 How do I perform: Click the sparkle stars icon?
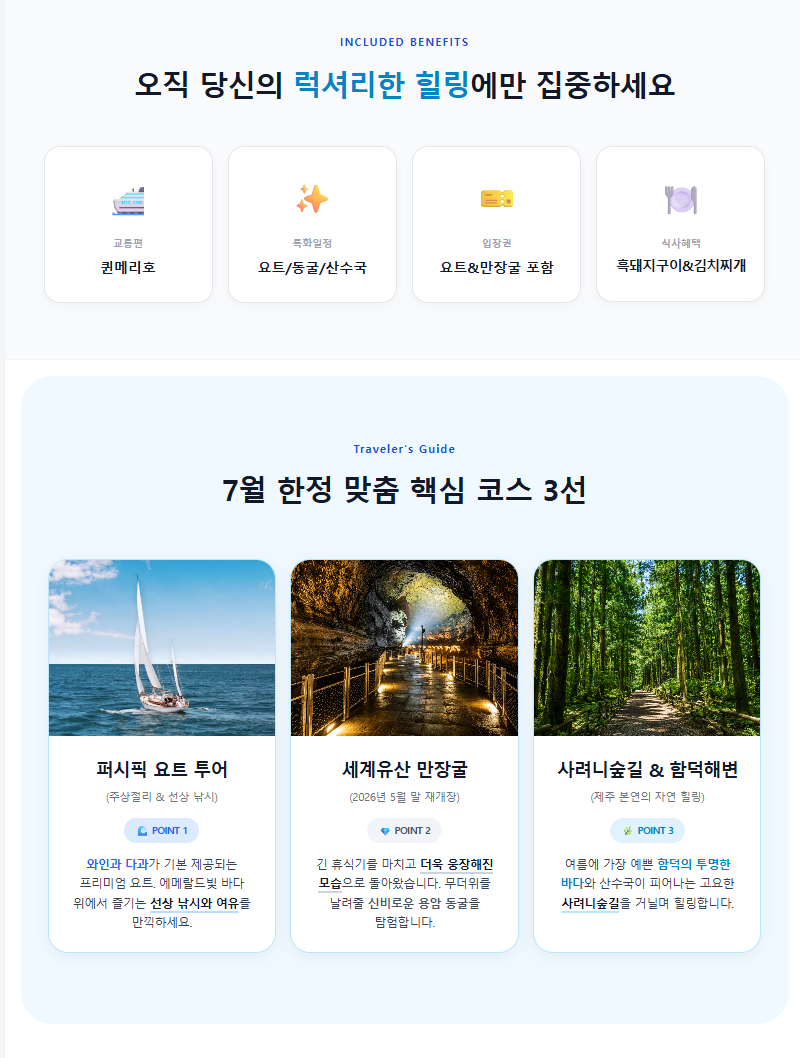pyautogui.click(x=312, y=198)
